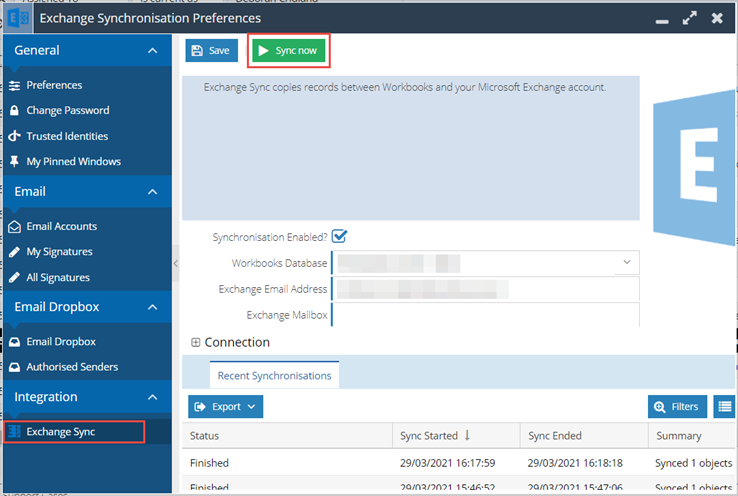The width and height of the screenshot is (738, 496).
Task: Collapse the Integration section chevron
Action: coord(152,397)
